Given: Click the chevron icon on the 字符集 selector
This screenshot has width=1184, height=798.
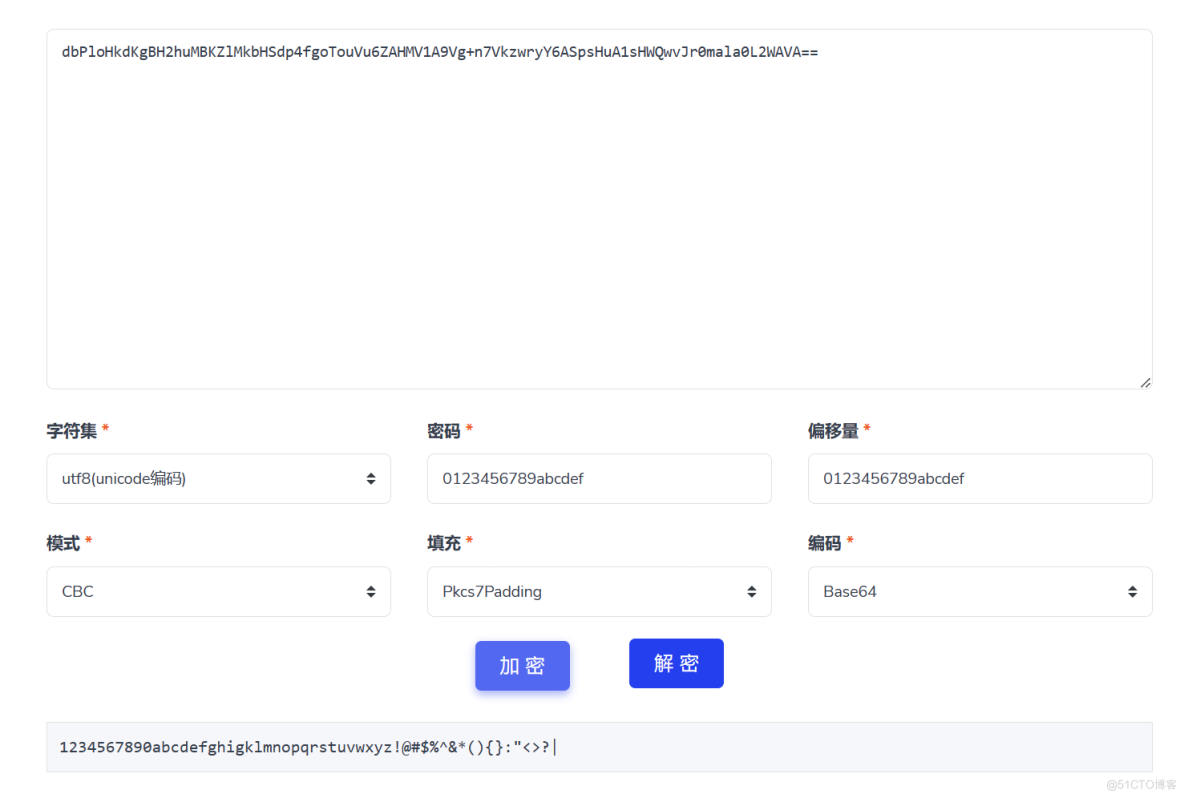Looking at the screenshot, I should pyautogui.click(x=370, y=478).
